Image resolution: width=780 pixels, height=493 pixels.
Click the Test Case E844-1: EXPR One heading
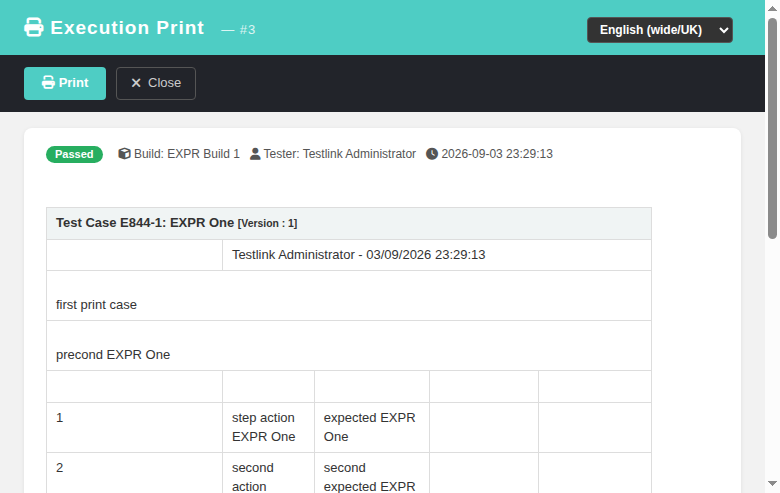click(145, 223)
